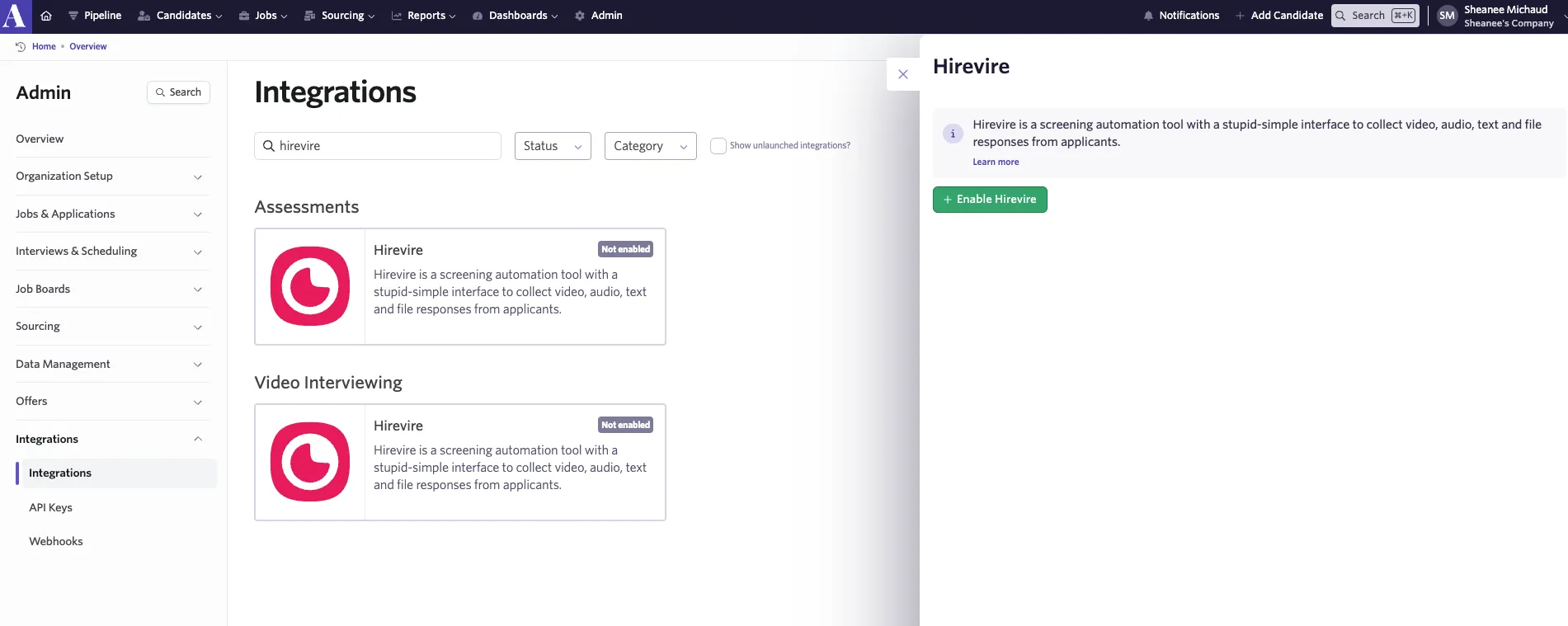This screenshot has height=626, width=1568.
Task: Expand the Sourcing admin section
Action: tap(112, 327)
